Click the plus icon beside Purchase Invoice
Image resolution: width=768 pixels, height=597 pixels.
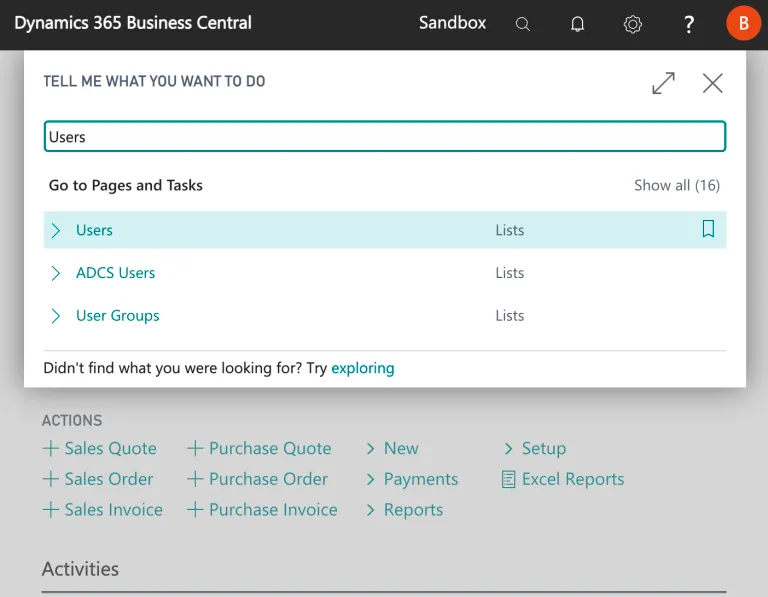pyautogui.click(x=195, y=509)
